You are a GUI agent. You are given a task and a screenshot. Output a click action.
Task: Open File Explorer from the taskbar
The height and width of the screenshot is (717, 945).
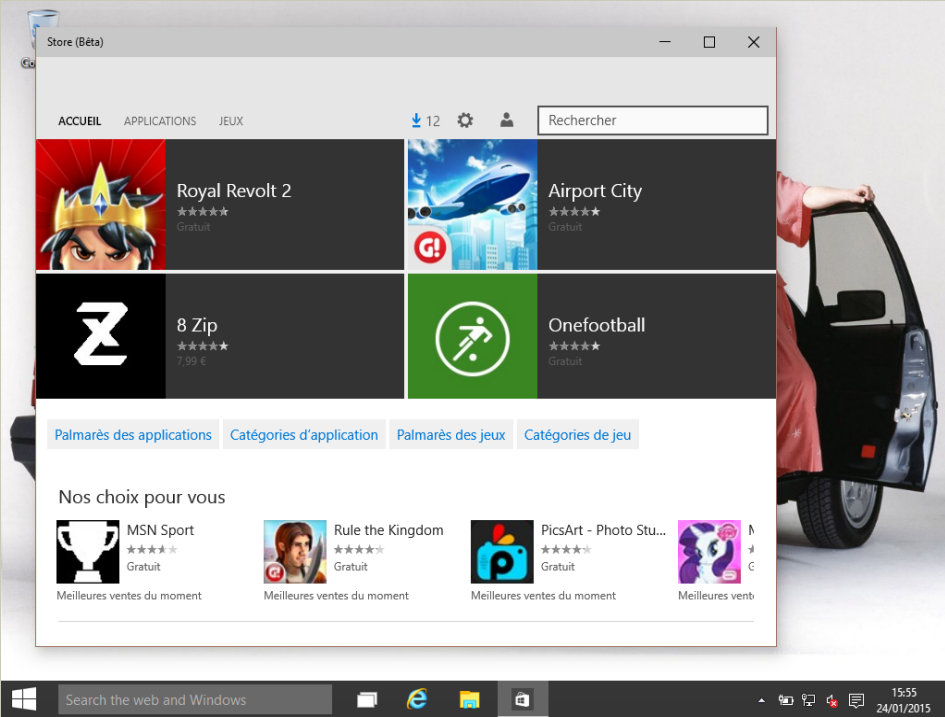469,700
